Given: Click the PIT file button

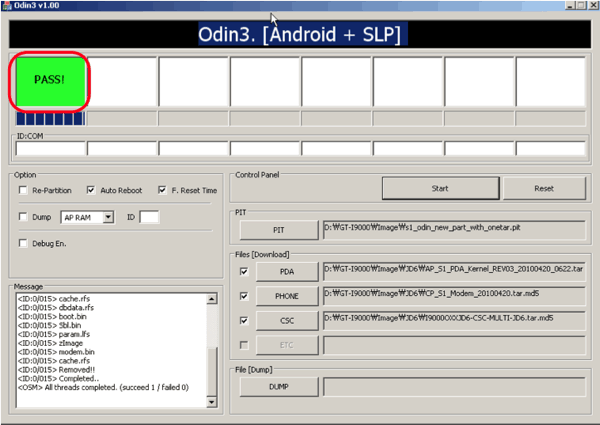Looking at the screenshot, I should [x=278, y=230].
